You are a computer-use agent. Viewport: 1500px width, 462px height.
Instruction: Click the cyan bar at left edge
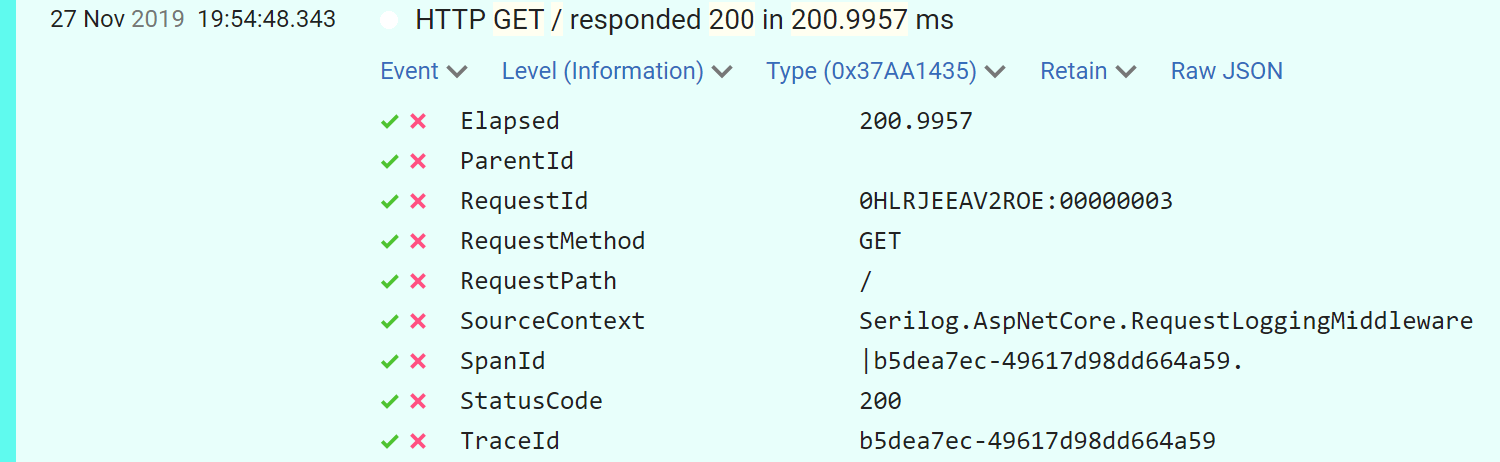pyautogui.click(x=8, y=231)
